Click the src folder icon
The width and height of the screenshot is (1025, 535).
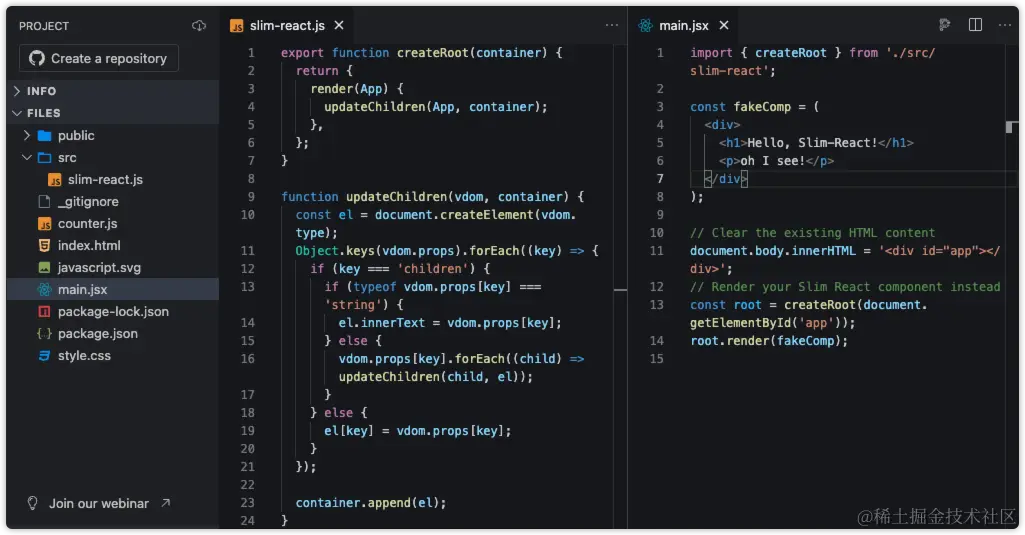pyautogui.click(x=44, y=158)
